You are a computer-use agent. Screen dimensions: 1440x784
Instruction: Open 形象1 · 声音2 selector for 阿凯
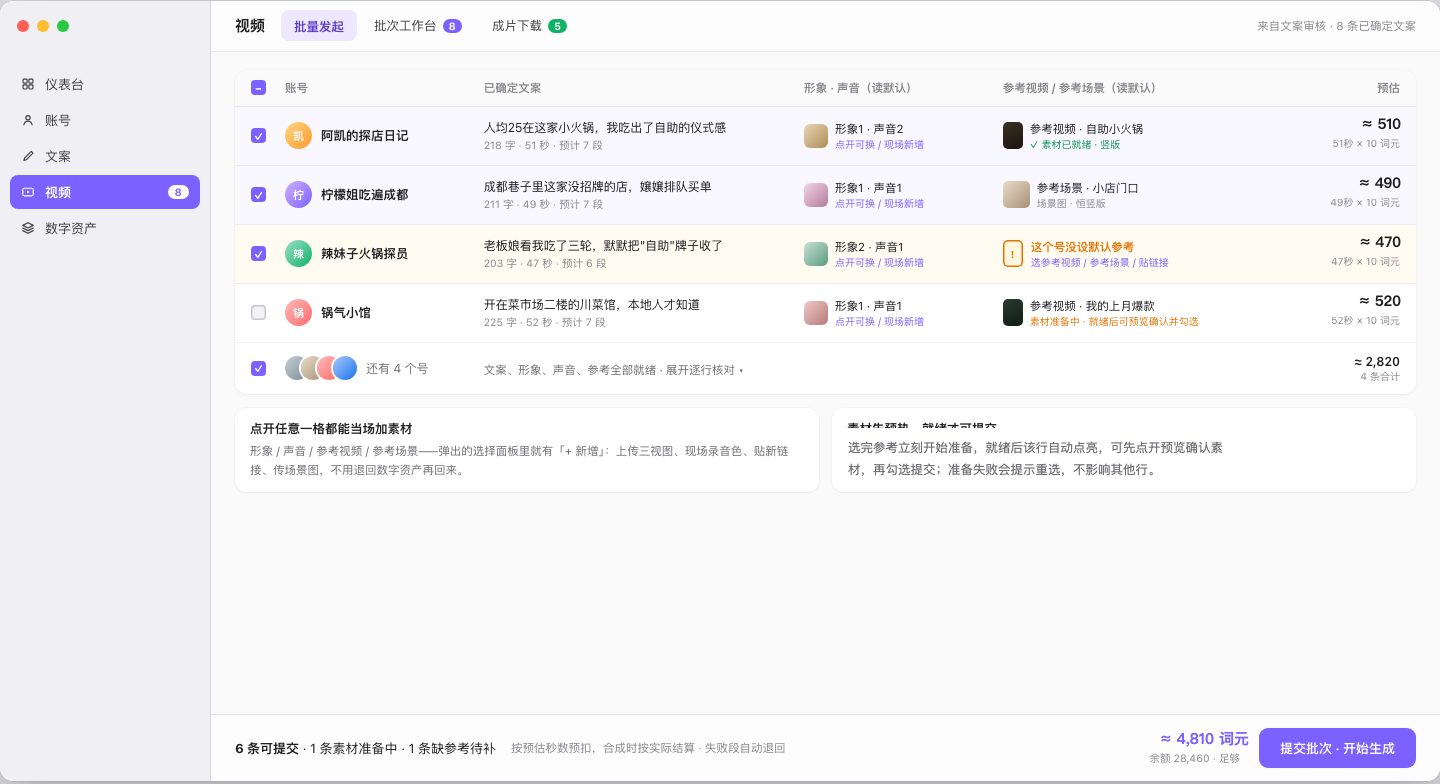[868, 129]
